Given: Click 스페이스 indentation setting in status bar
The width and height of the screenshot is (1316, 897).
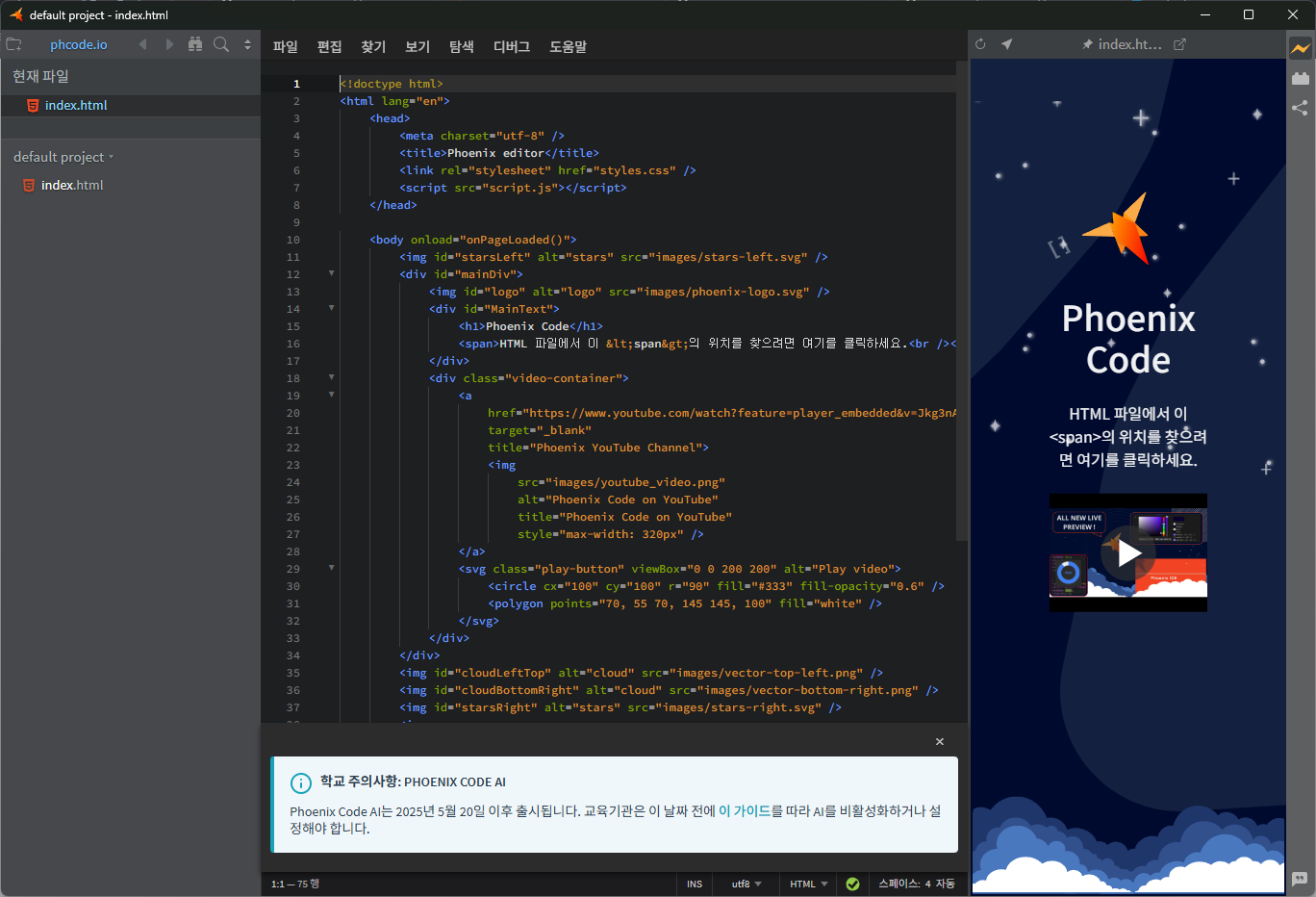Looking at the screenshot, I should (x=898, y=884).
